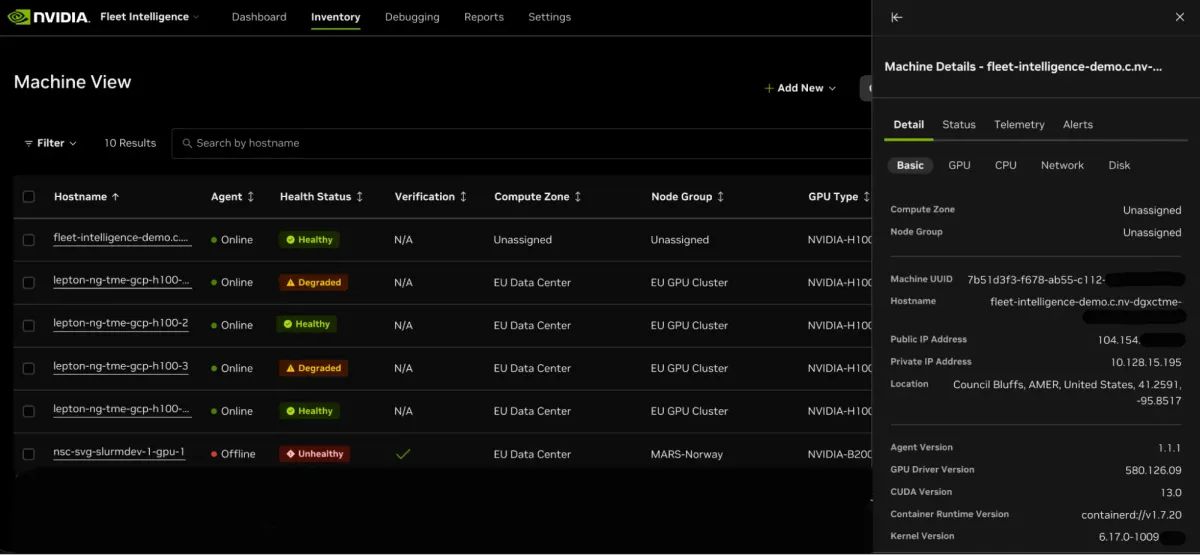Select the Network sub-tab

point(1062,165)
